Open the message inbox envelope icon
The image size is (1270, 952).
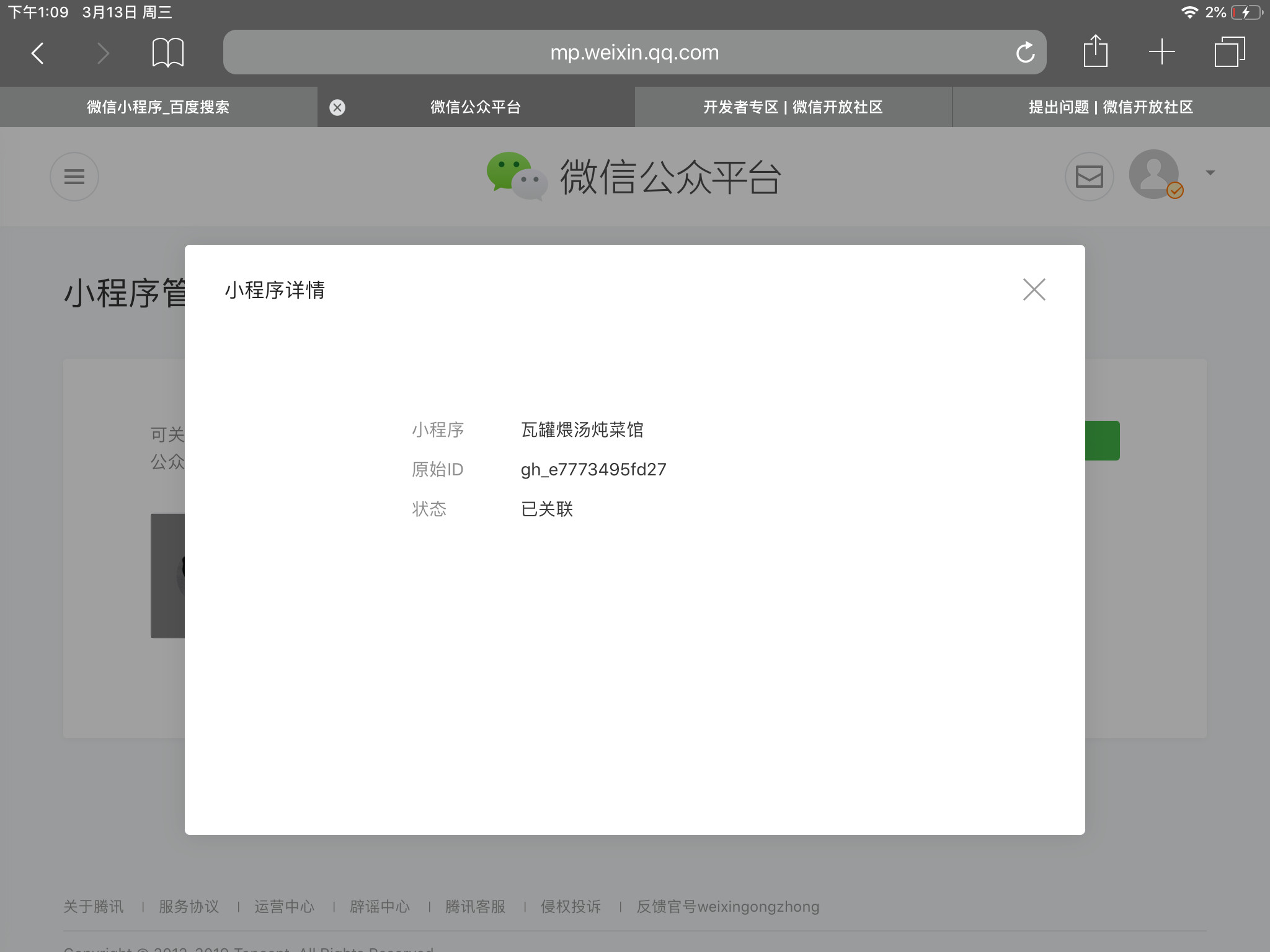pos(1089,177)
